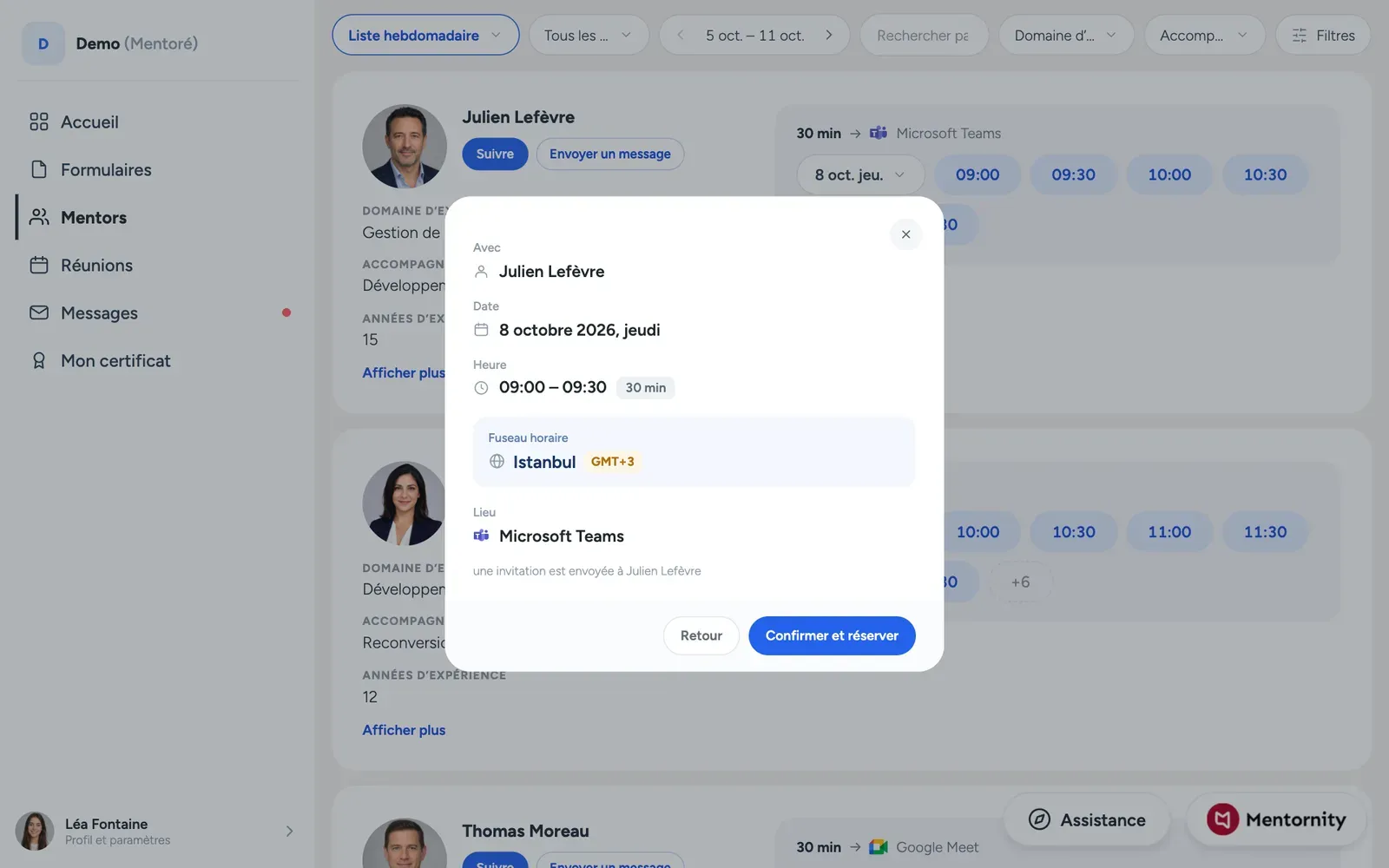Pick the 10:30 slot for Julien Lefèvre
This screenshot has width=1389, height=868.
coord(1265,175)
